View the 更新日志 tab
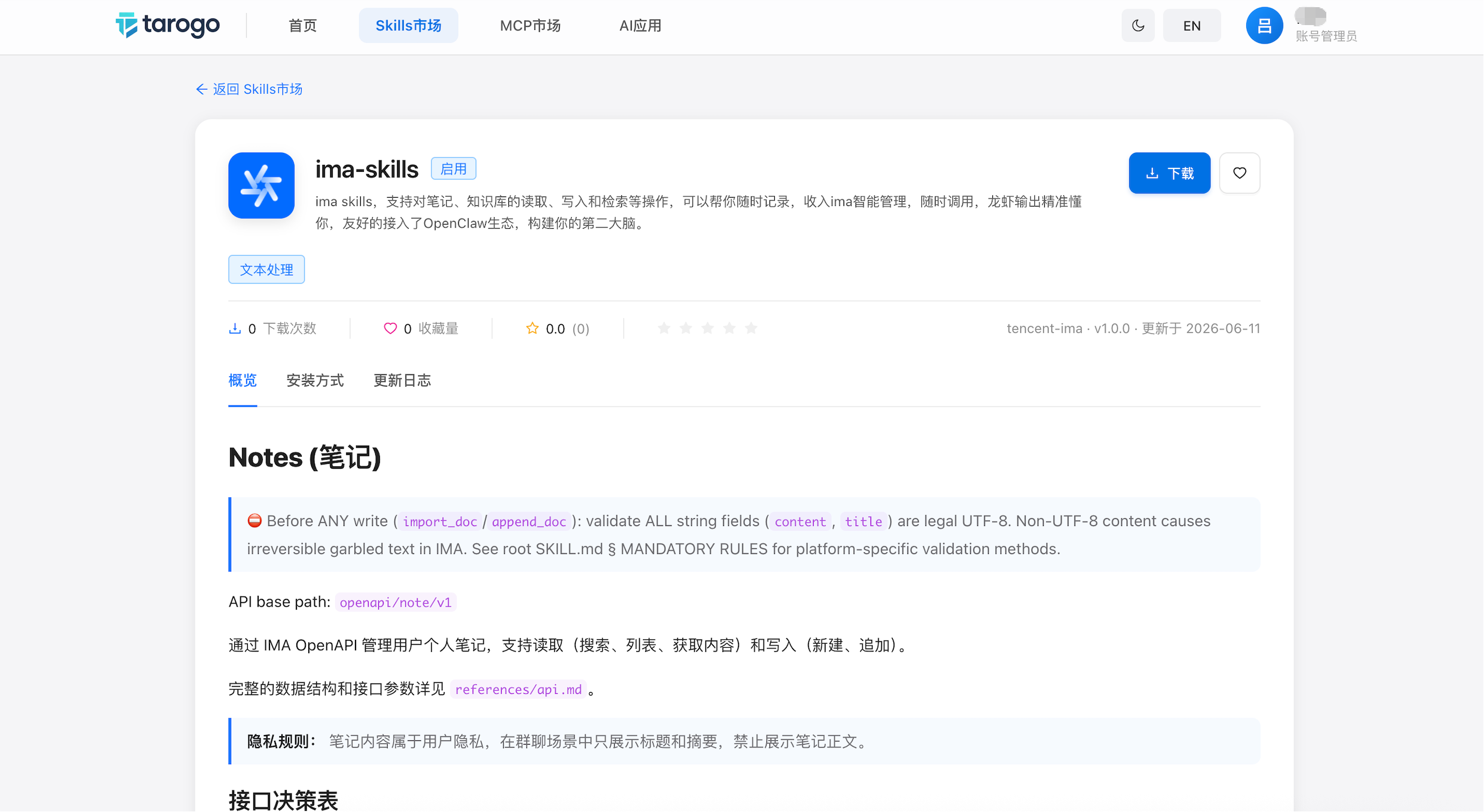Screen dimensions: 1484x812 402,380
